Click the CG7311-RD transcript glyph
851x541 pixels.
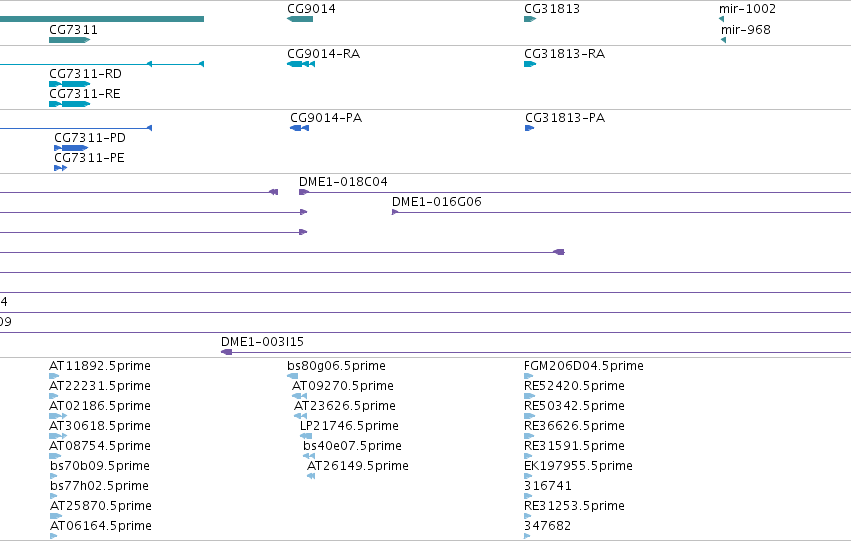tap(69, 84)
